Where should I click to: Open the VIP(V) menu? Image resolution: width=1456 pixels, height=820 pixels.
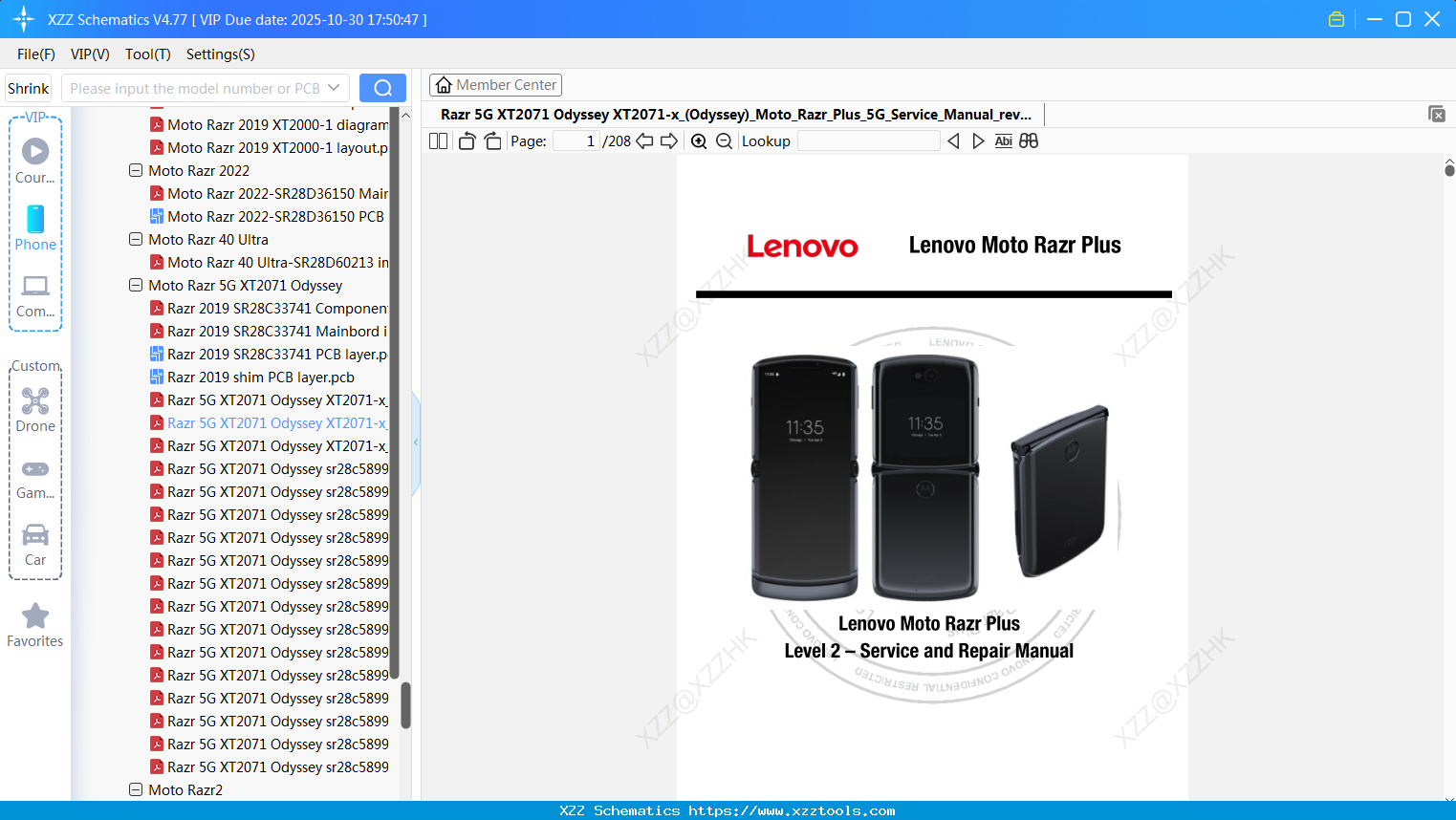click(x=90, y=54)
